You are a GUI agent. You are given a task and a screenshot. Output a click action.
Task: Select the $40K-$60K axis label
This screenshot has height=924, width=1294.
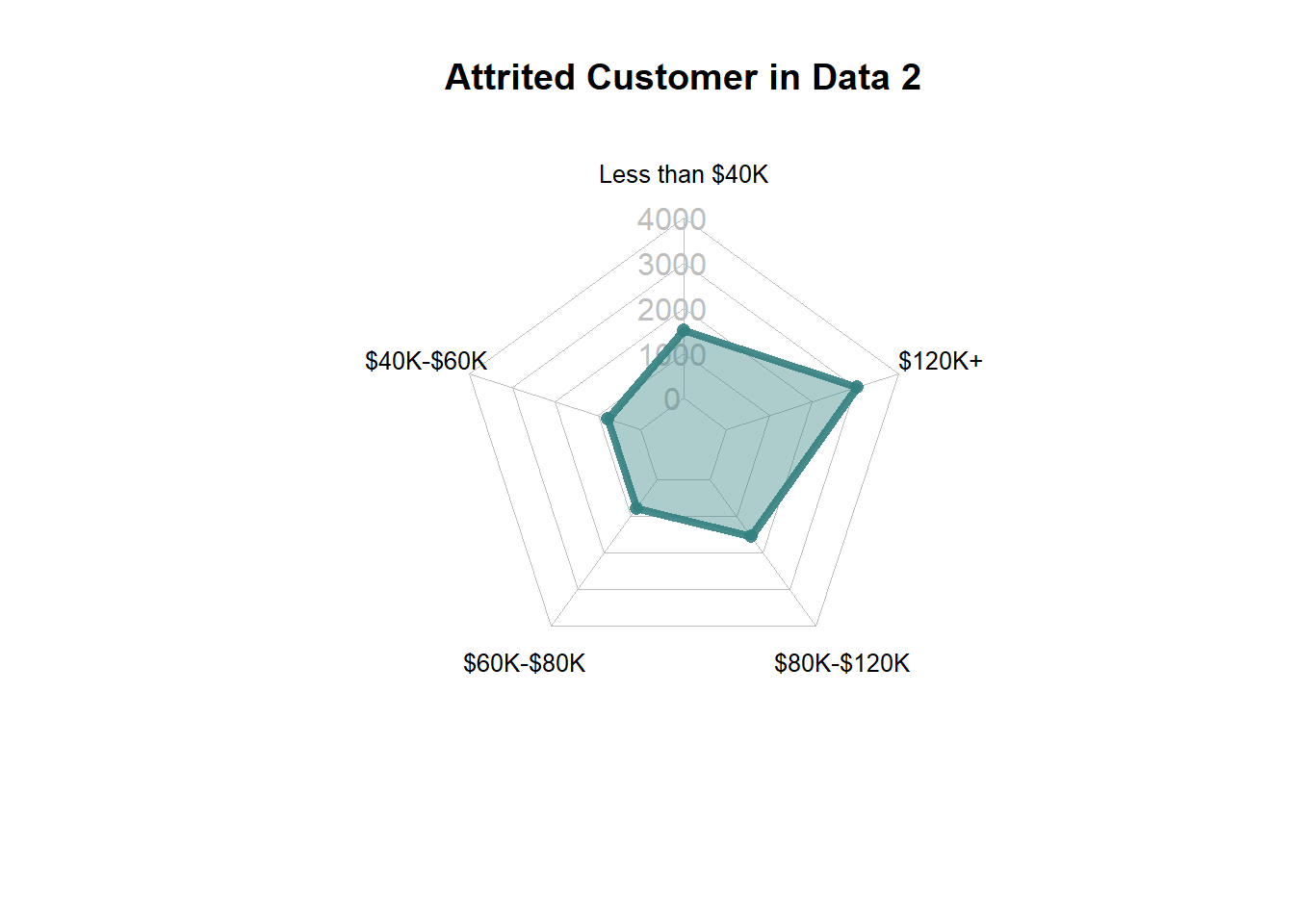click(x=427, y=361)
